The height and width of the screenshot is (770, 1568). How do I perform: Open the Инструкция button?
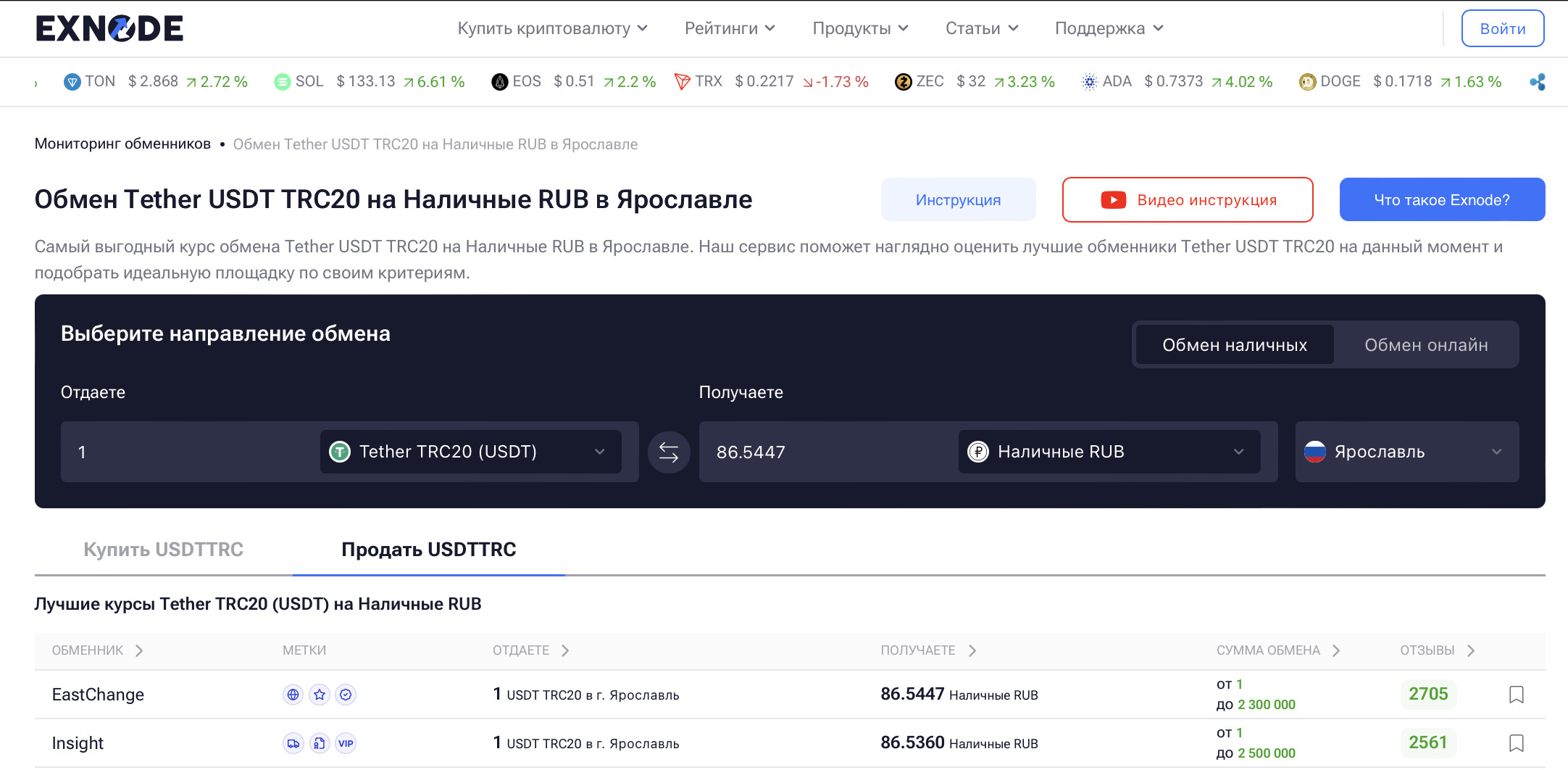tap(958, 199)
